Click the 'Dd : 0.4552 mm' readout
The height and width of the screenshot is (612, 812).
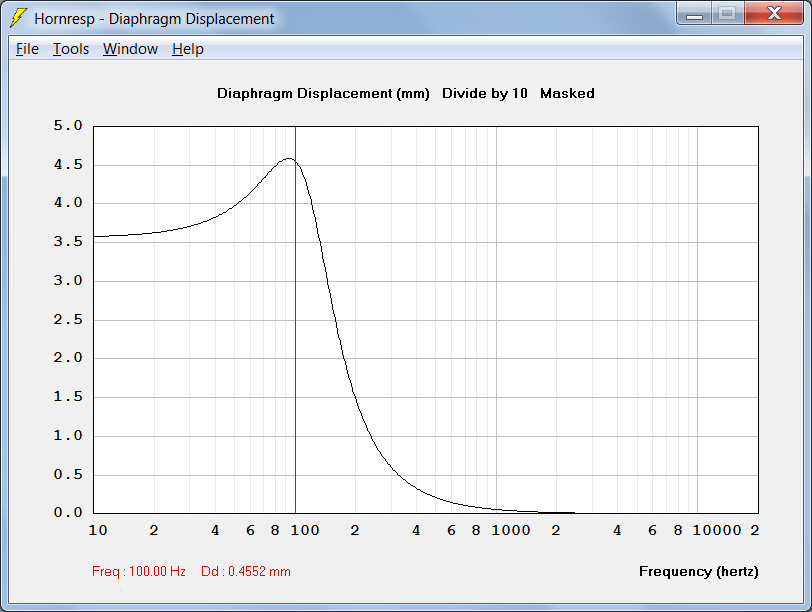[x=246, y=572]
